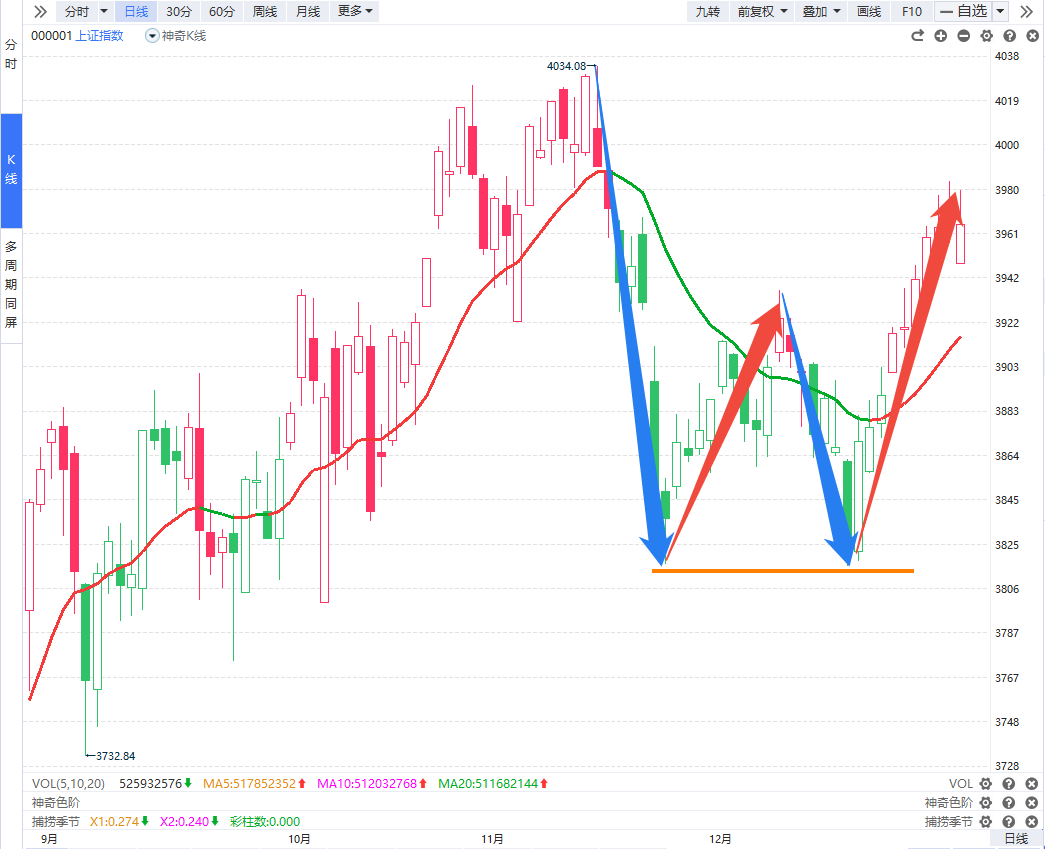1045x849 pixels.
Task: Select the 月线 monthly period tab
Action: tap(308, 11)
